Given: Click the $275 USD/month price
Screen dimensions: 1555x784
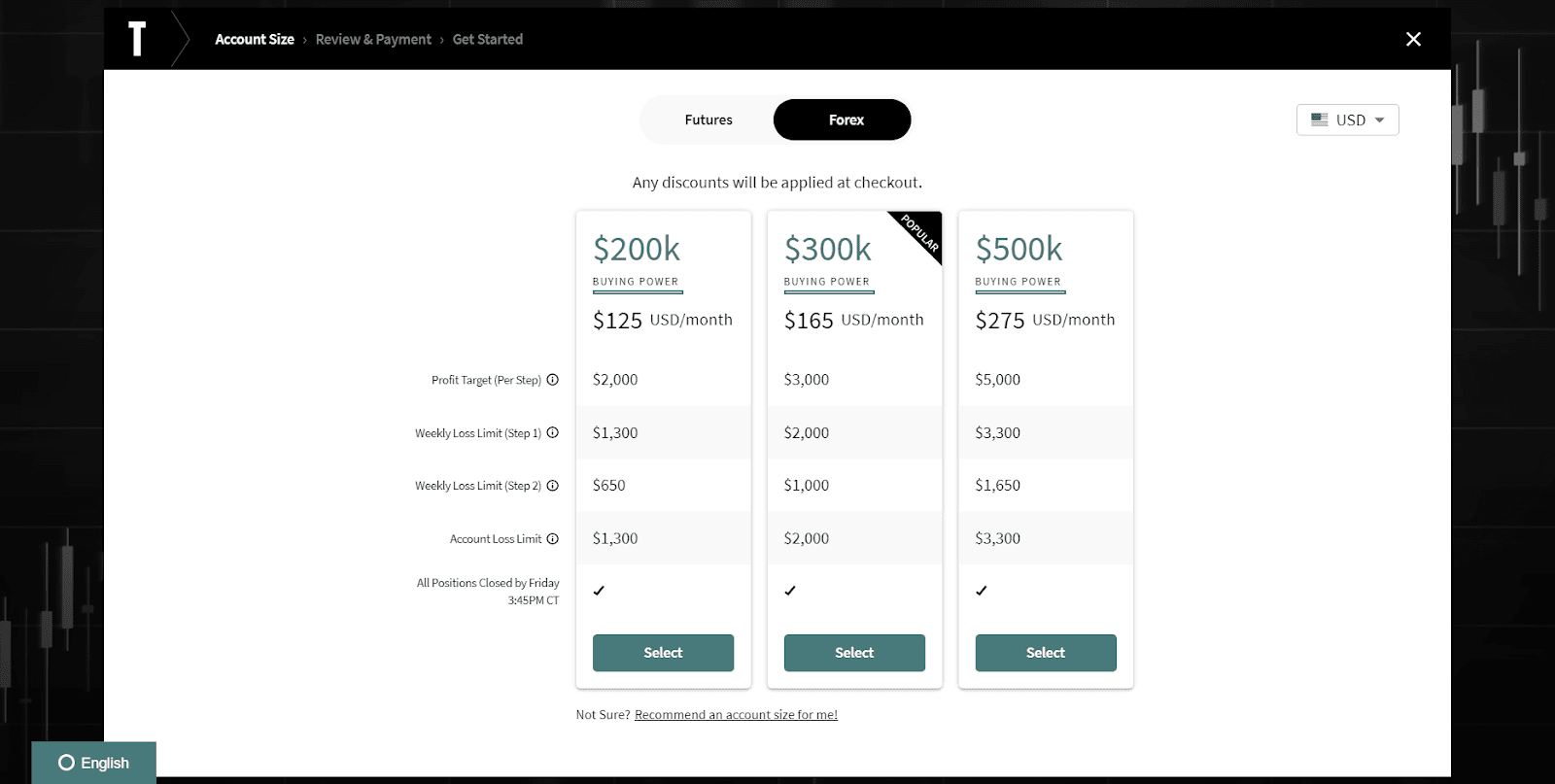Looking at the screenshot, I should tap(1046, 321).
